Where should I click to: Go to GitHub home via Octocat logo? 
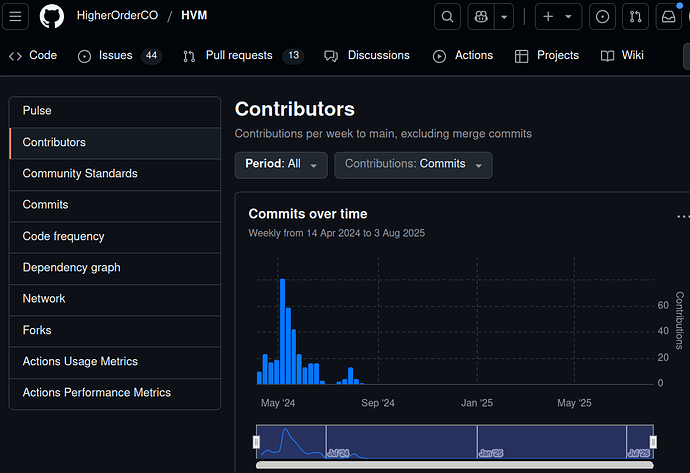click(x=51, y=16)
